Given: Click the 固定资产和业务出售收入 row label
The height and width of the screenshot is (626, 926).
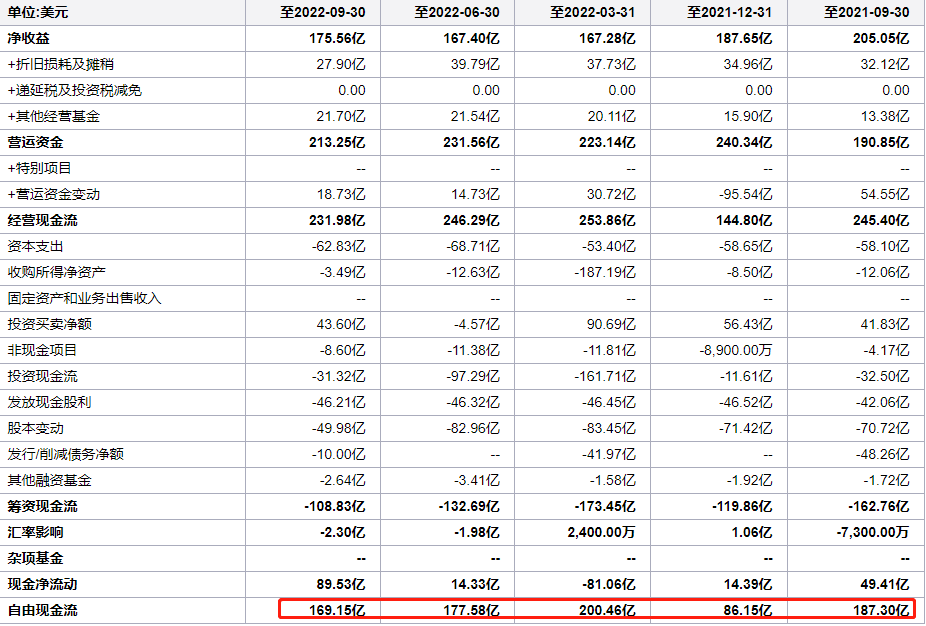Looking at the screenshot, I should 84,298.
